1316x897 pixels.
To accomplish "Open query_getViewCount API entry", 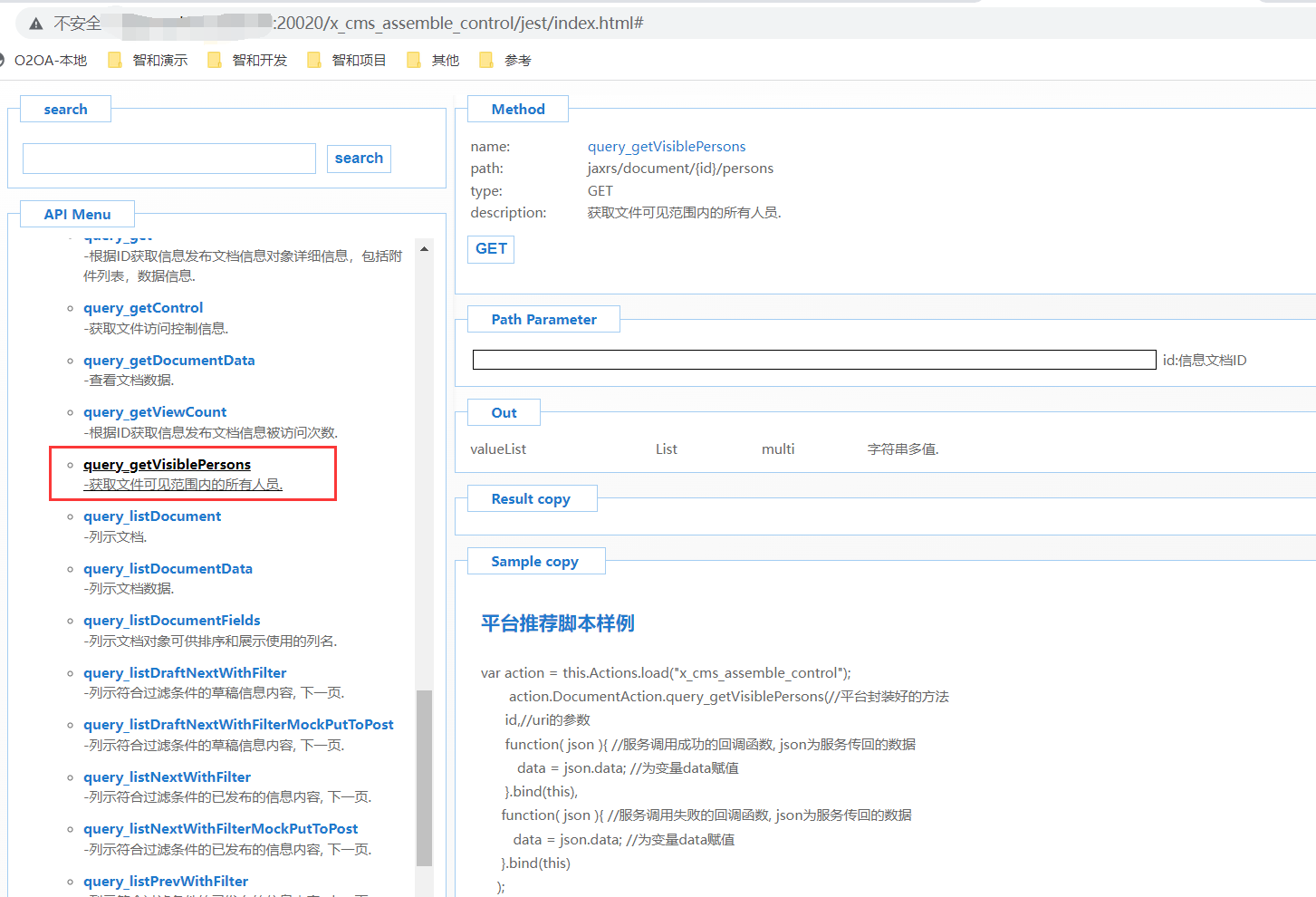I will pos(155,412).
